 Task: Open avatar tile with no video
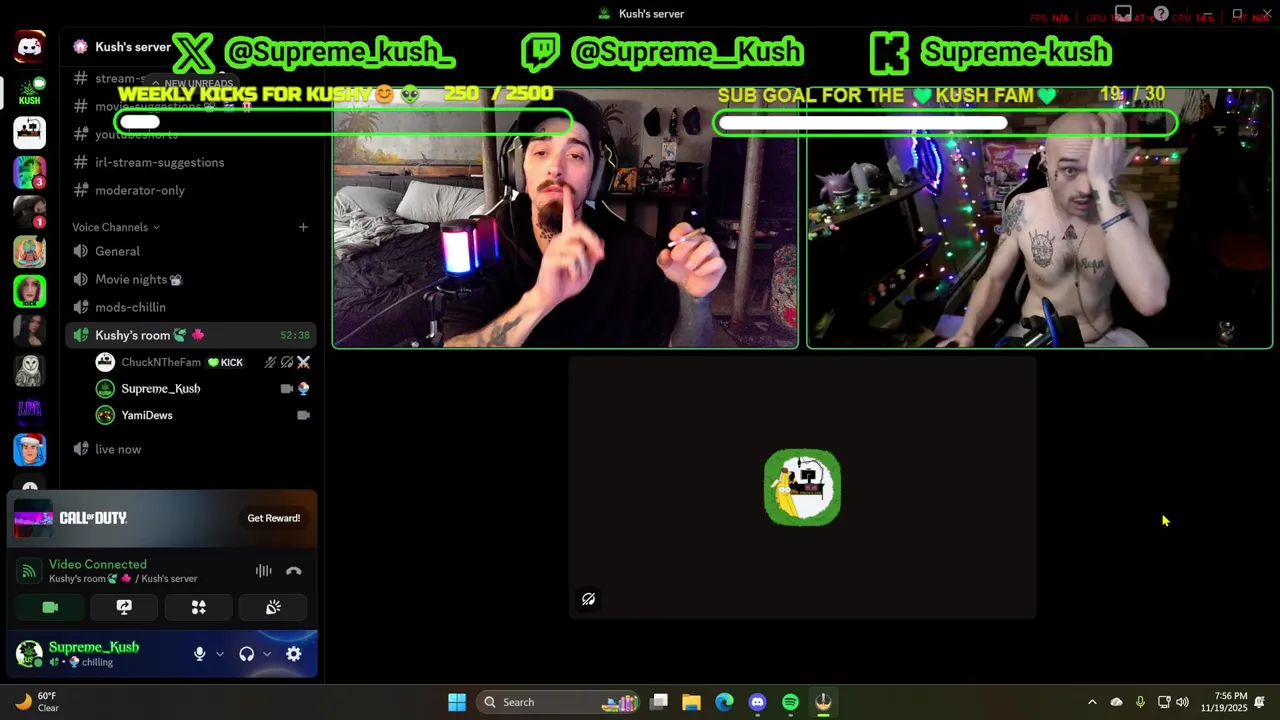[x=802, y=488]
